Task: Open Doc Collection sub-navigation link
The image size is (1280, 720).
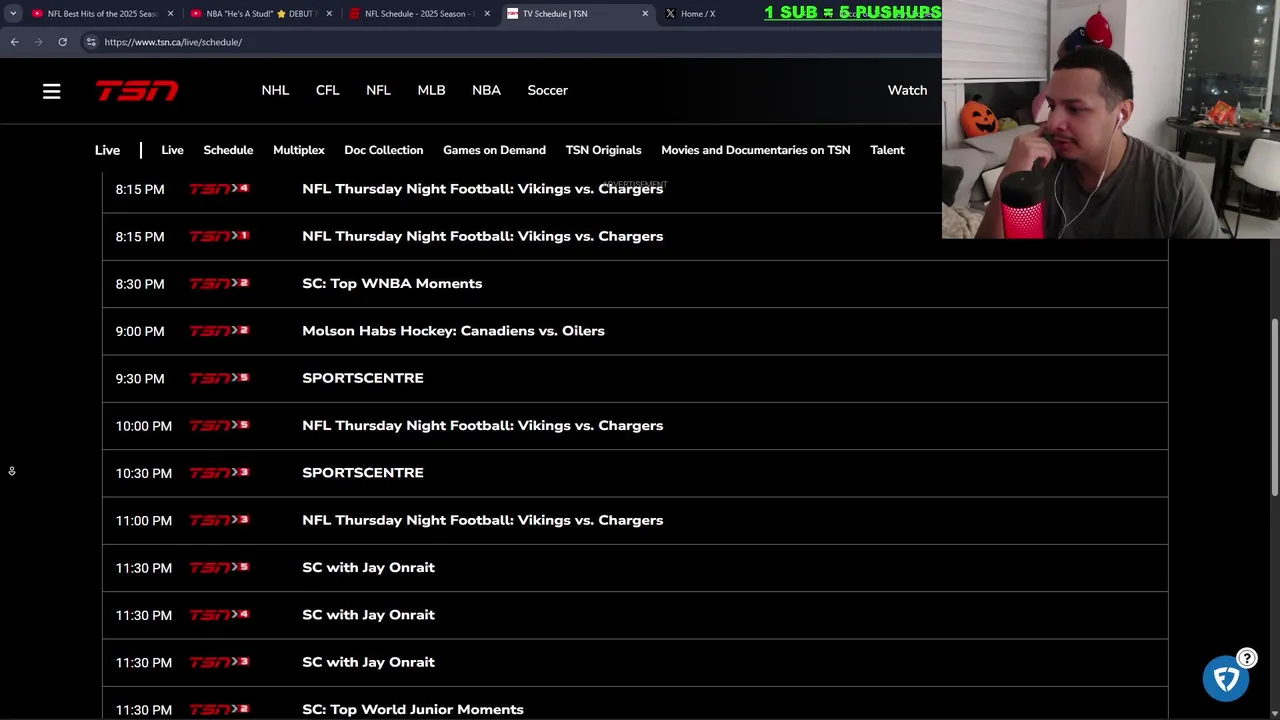Action: pyautogui.click(x=384, y=150)
